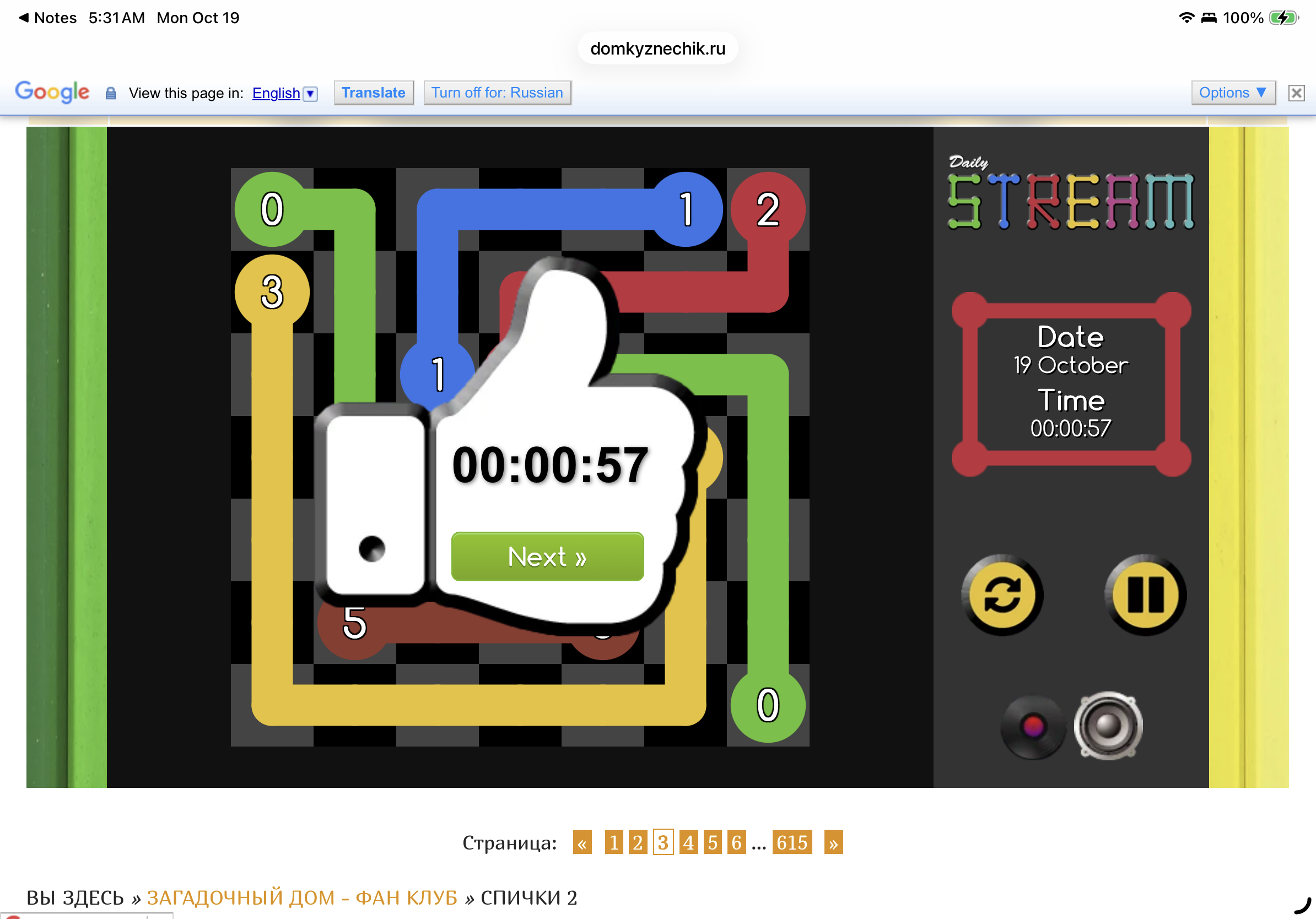Pause the game with the pause icon
1316x919 pixels.
tap(1145, 594)
